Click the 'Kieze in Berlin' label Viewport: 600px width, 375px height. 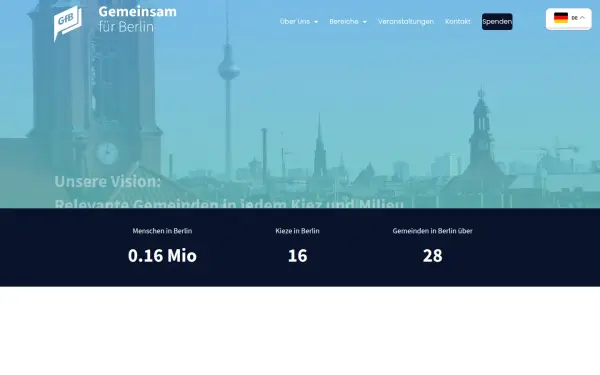pos(297,231)
